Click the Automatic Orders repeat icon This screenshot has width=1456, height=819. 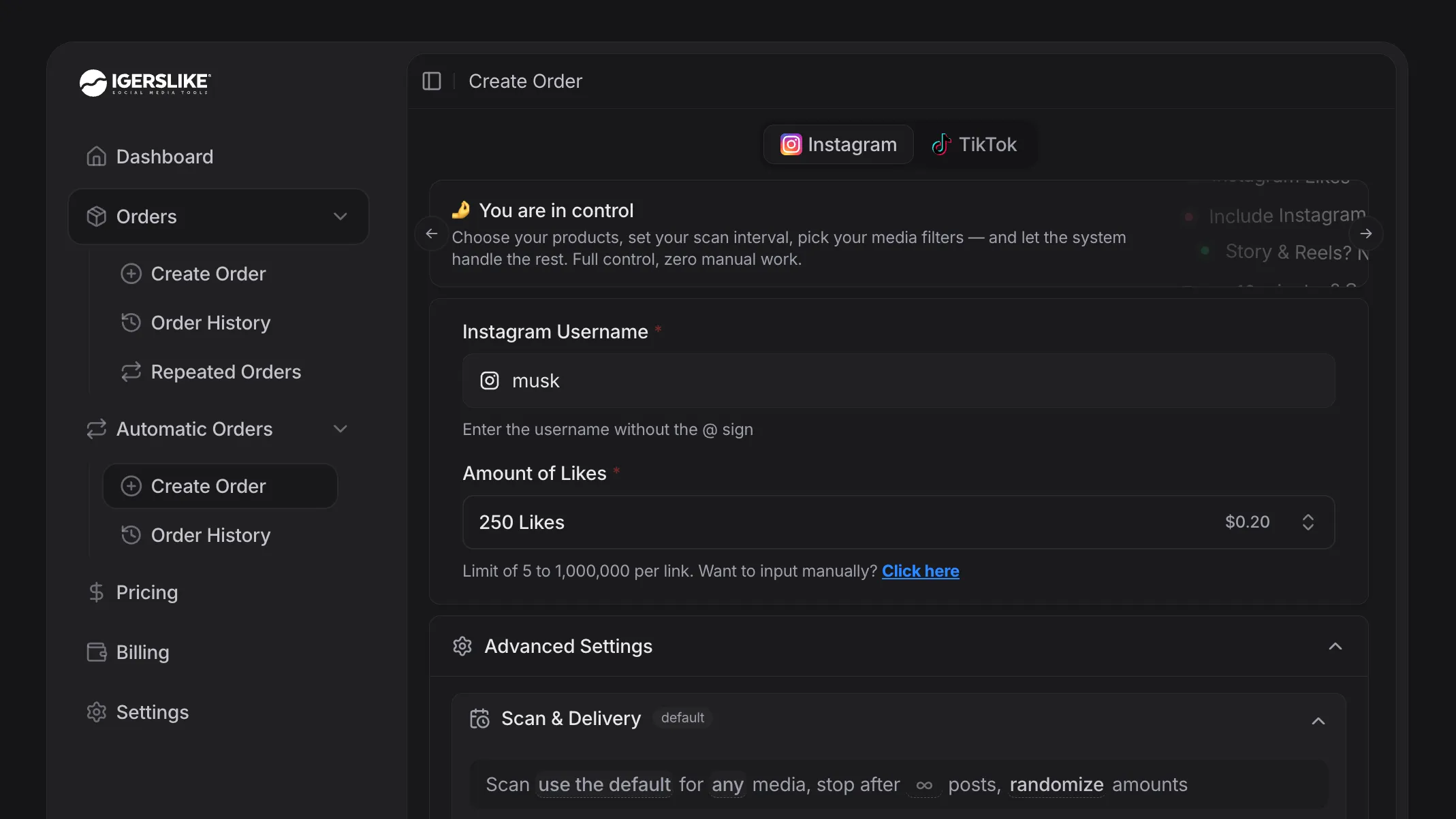pos(97,429)
